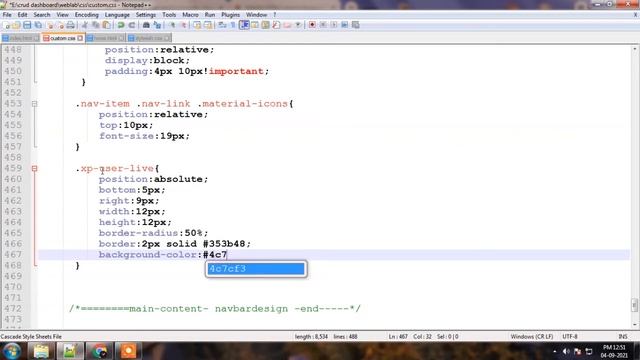This screenshot has width=640, height=360.
Task: Click the Stop Recording macro icon
Action: [x=323, y=25]
